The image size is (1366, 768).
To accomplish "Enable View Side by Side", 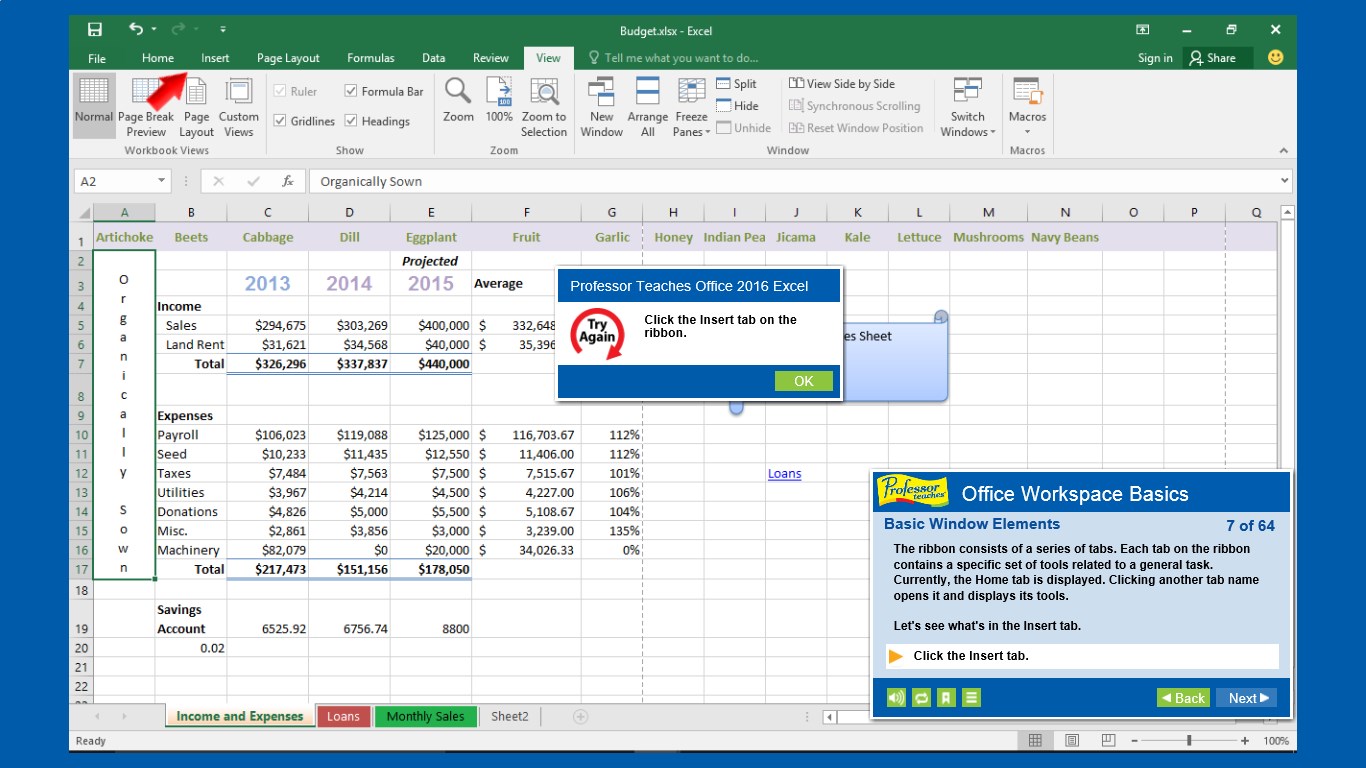I will coord(842,84).
